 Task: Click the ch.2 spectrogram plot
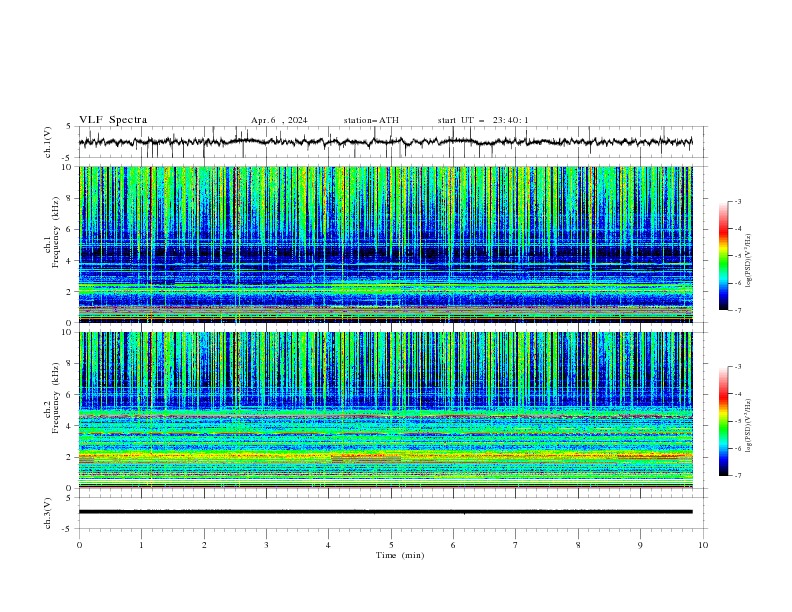click(x=386, y=410)
